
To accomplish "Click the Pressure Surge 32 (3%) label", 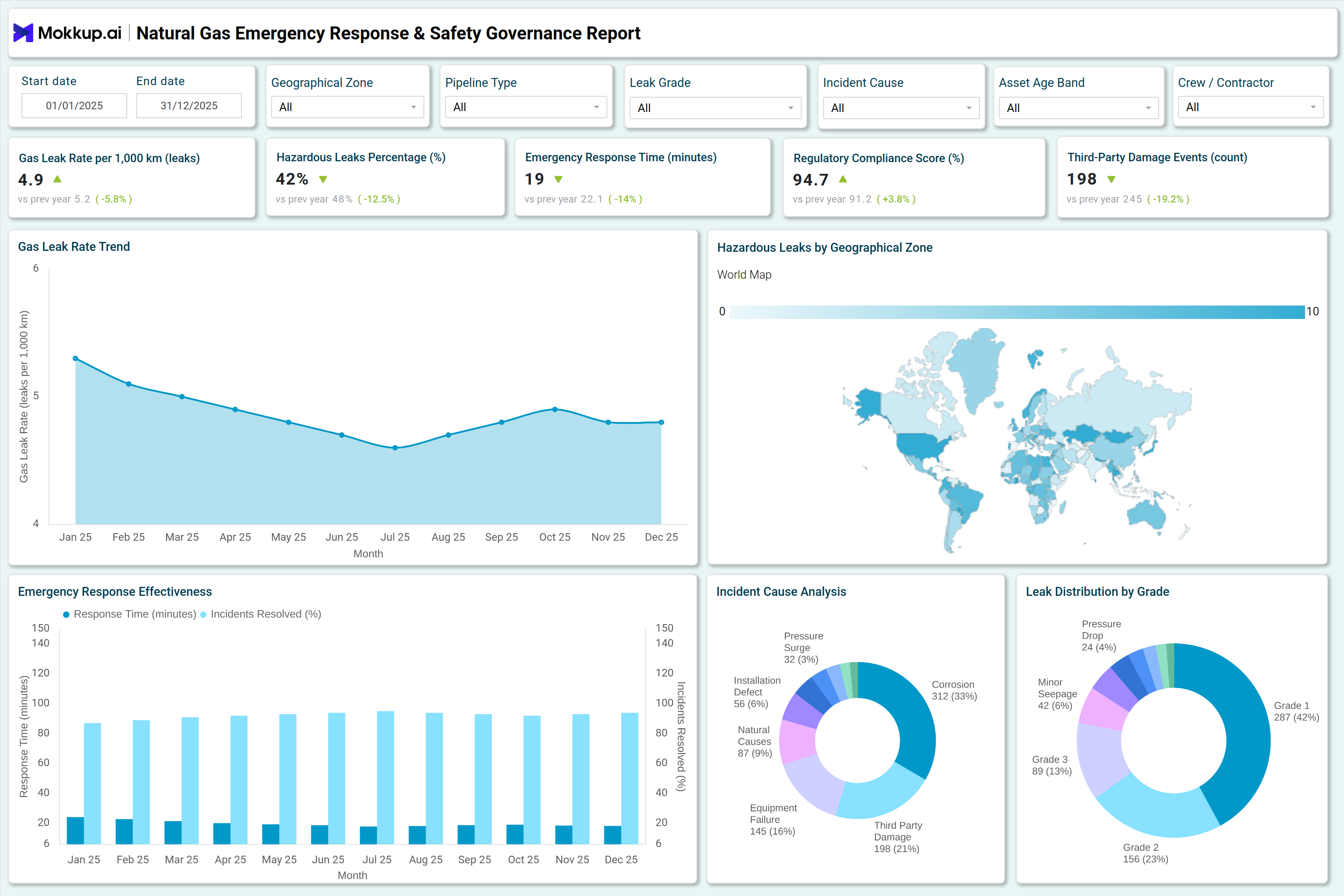I will pos(803,648).
